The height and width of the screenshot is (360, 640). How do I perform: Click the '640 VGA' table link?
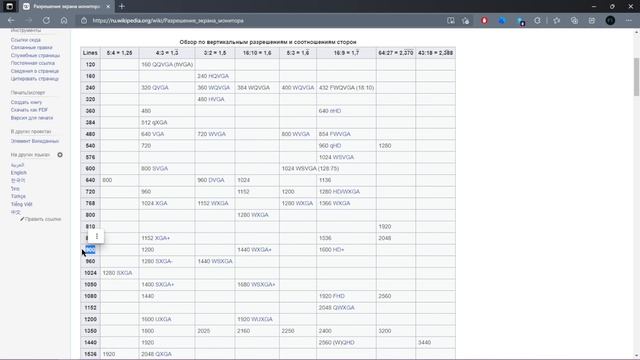tap(153, 134)
